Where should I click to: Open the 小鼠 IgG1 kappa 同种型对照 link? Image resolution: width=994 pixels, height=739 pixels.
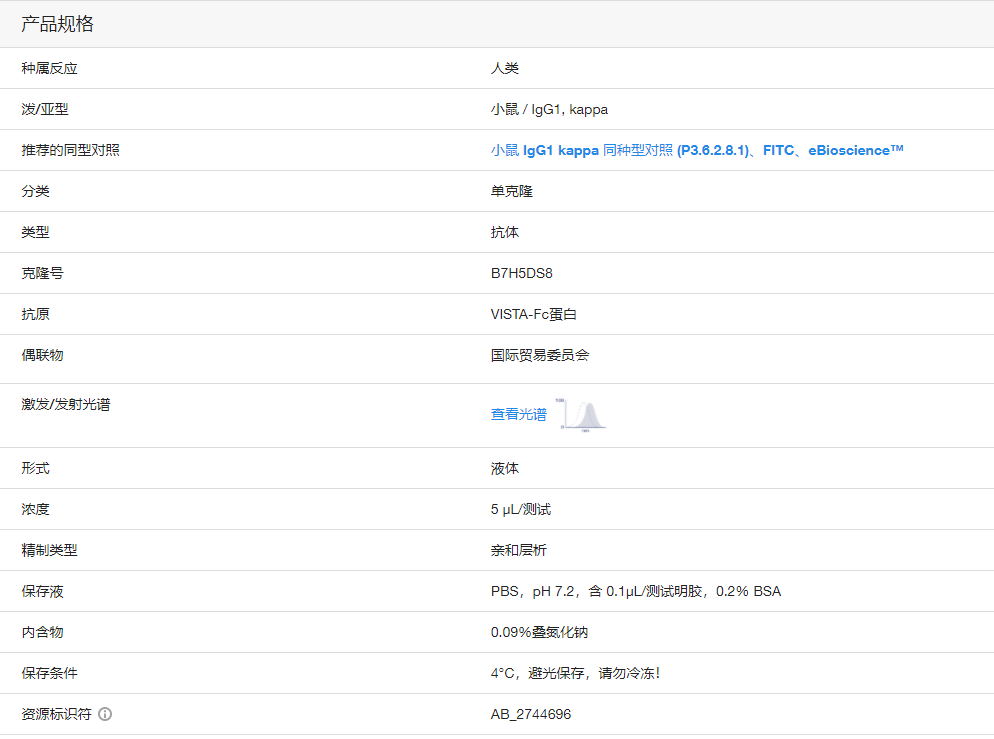click(560, 149)
